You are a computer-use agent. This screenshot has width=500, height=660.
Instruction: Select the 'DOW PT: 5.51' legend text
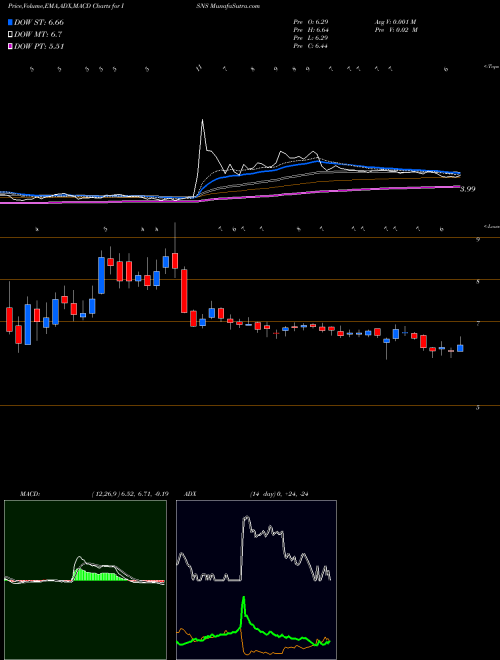[39, 46]
